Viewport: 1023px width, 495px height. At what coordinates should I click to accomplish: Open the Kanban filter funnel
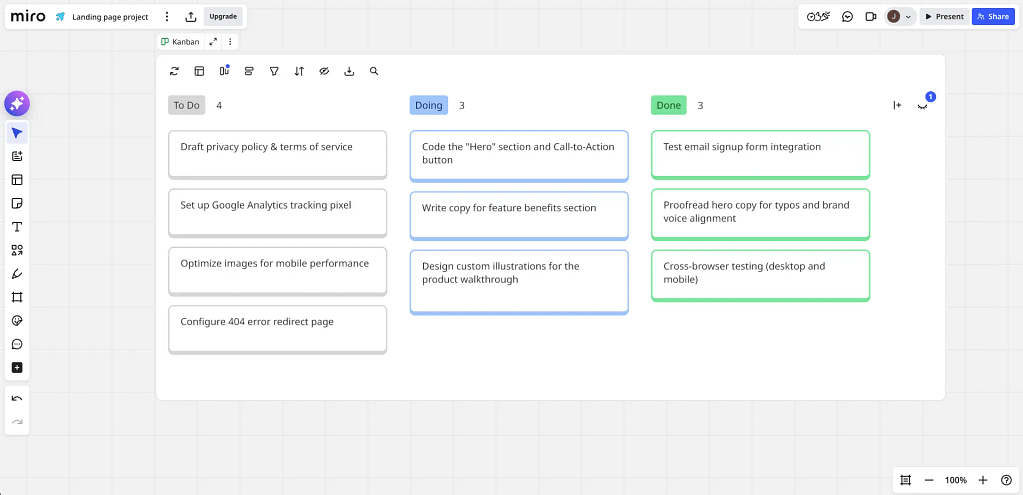(275, 71)
